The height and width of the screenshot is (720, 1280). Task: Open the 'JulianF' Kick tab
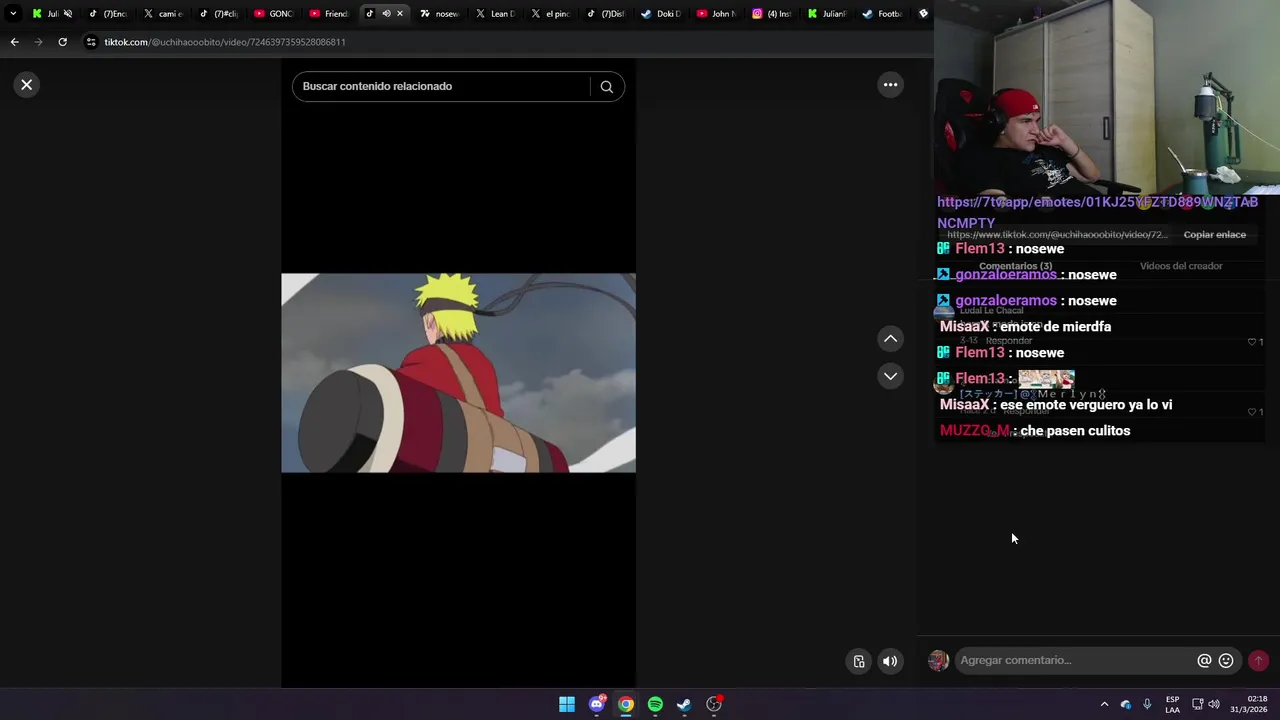[x=827, y=14]
